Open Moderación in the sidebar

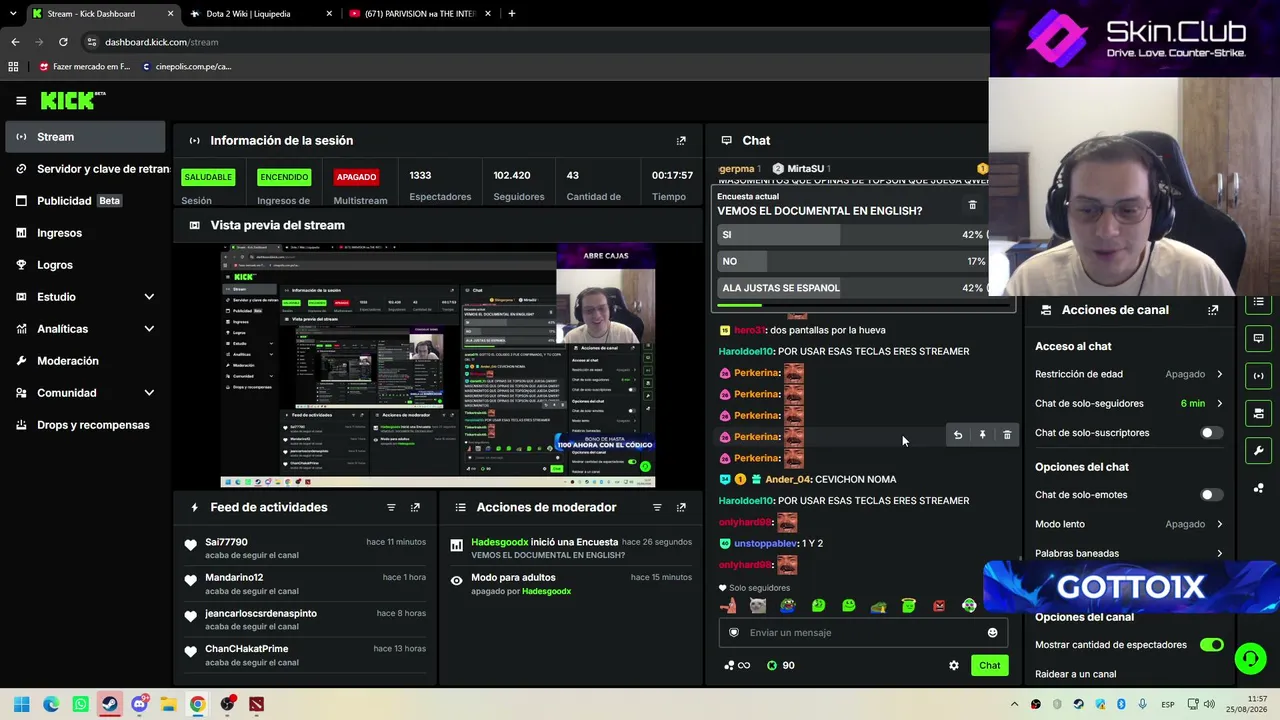(85, 361)
